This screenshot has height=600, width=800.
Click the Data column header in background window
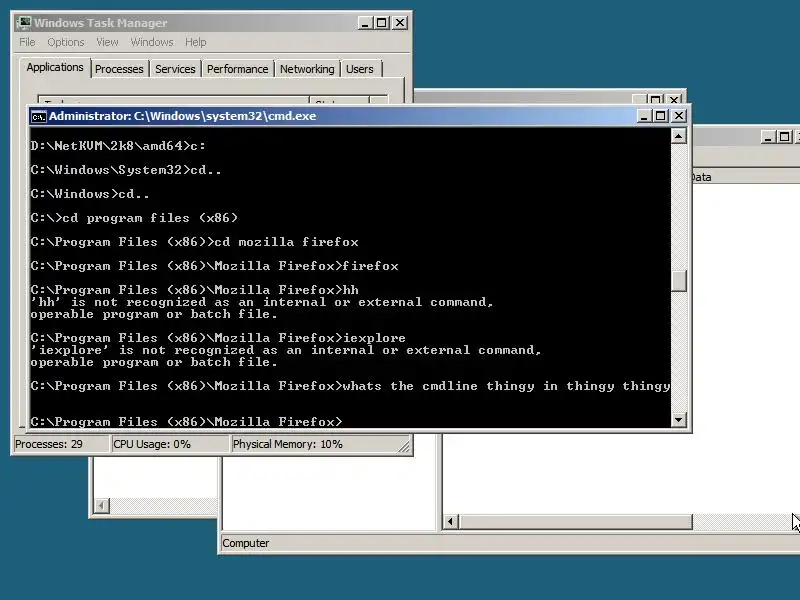(x=702, y=177)
